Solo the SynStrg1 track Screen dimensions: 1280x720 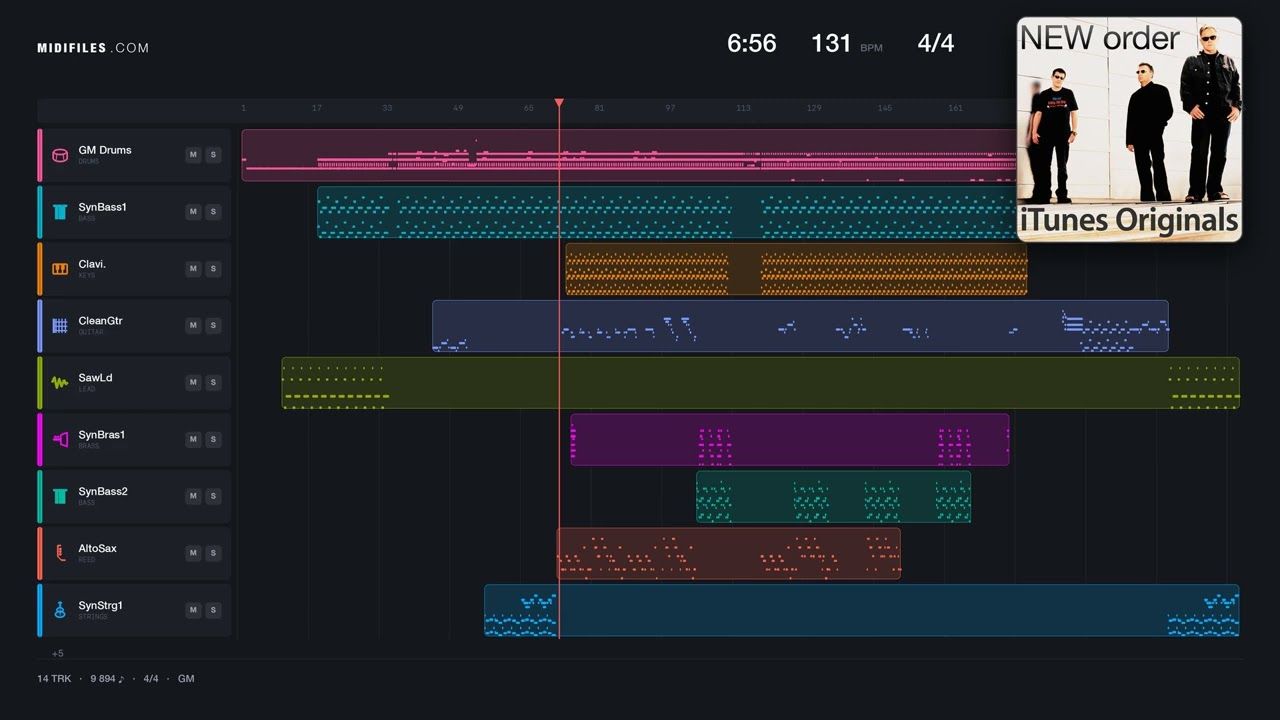[x=213, y=611]
